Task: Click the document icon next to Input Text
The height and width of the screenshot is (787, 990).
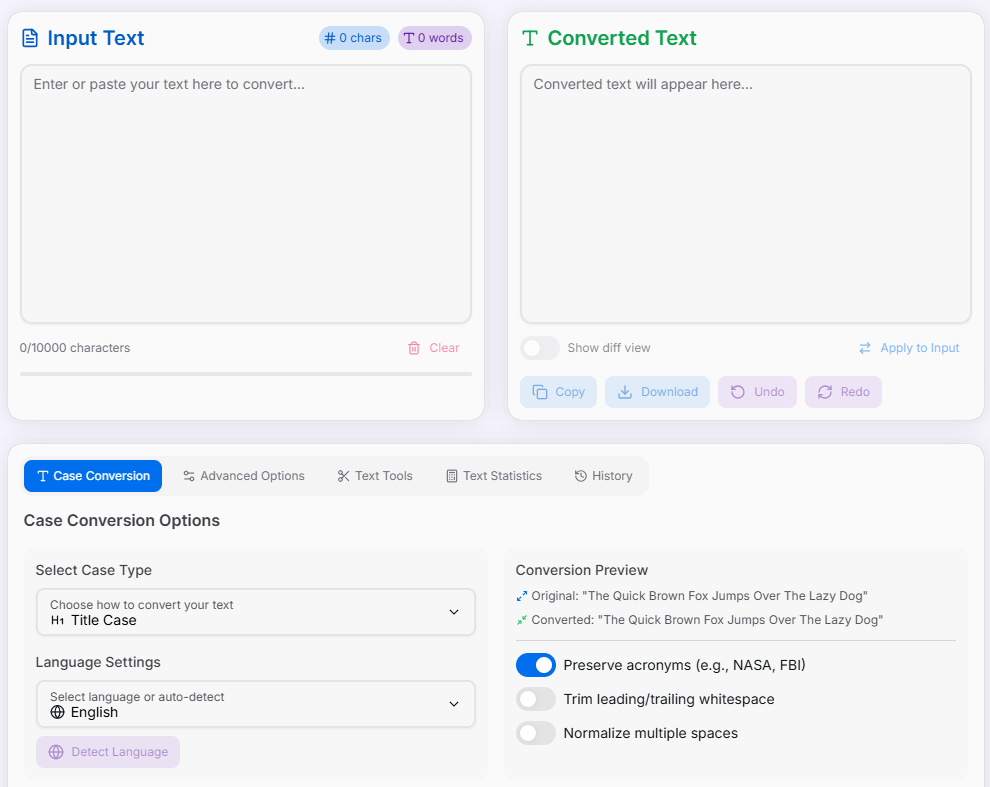Action: click(31, 38)
